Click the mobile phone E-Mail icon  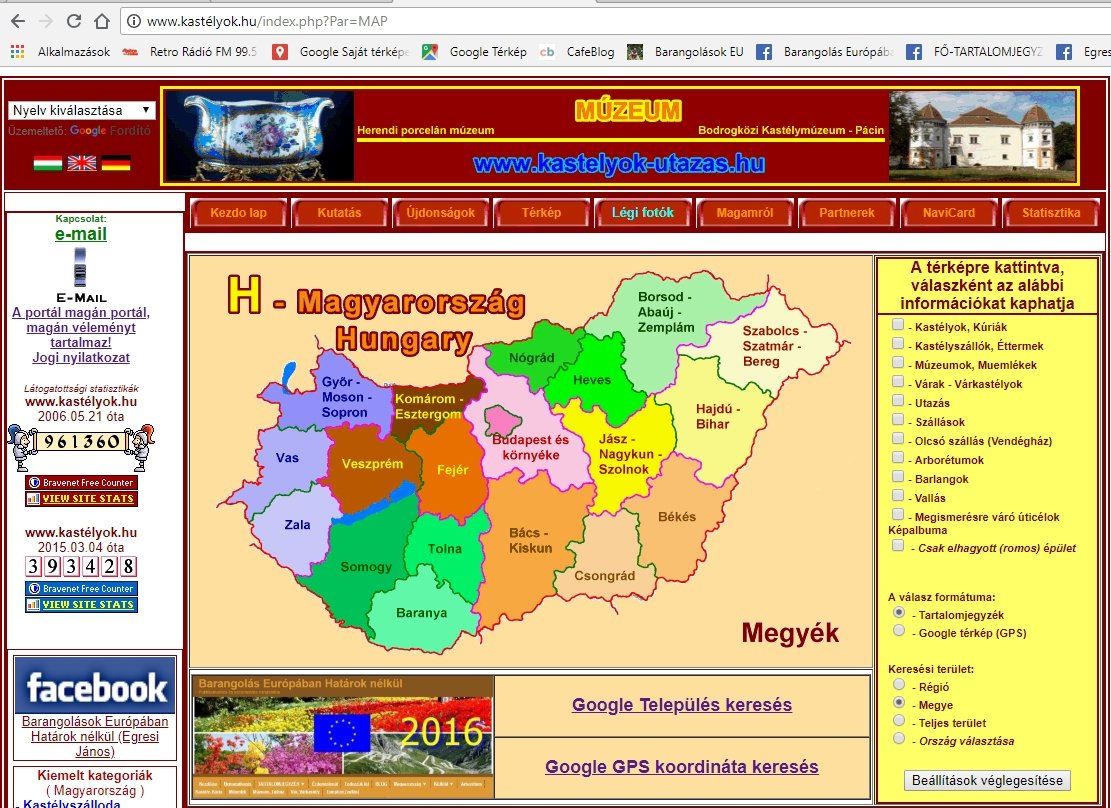(x=80, y=268)
